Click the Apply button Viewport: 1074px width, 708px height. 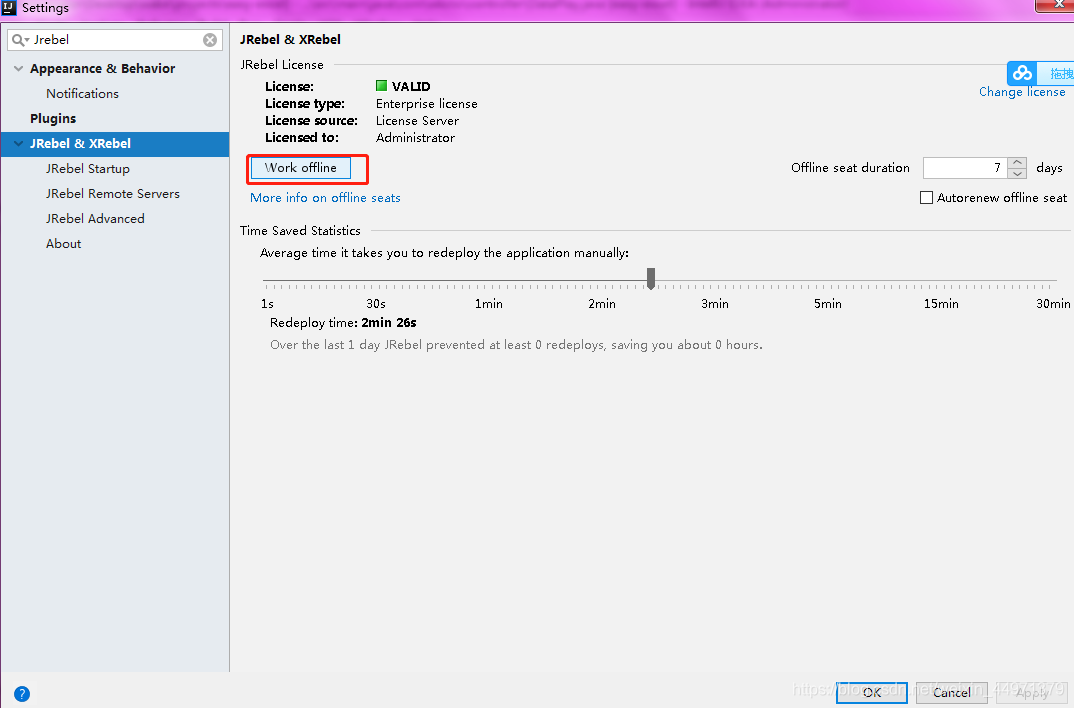click(1032, 692)
